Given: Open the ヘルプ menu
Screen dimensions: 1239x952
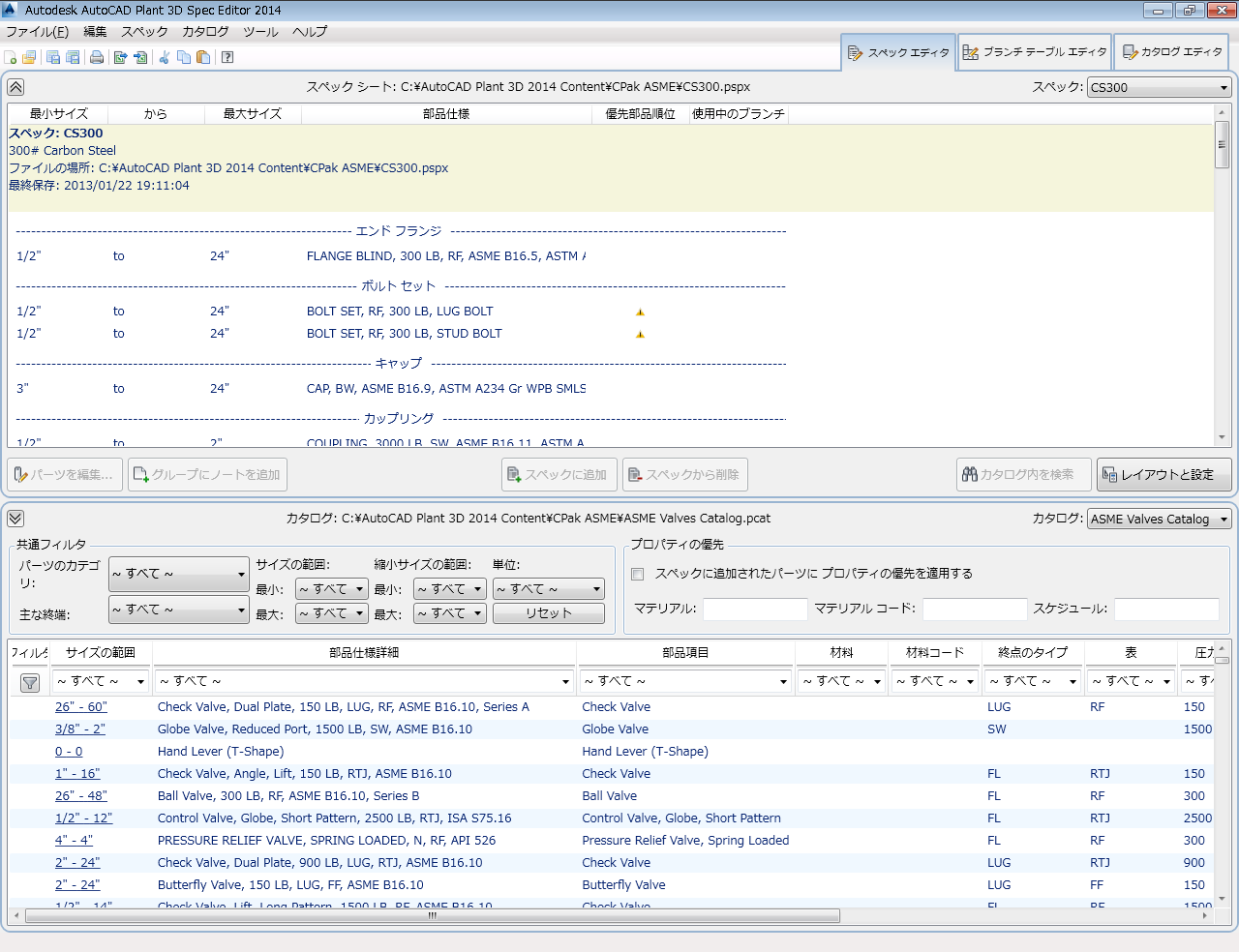Looking at the screenshot, I should tap(310, 32).
